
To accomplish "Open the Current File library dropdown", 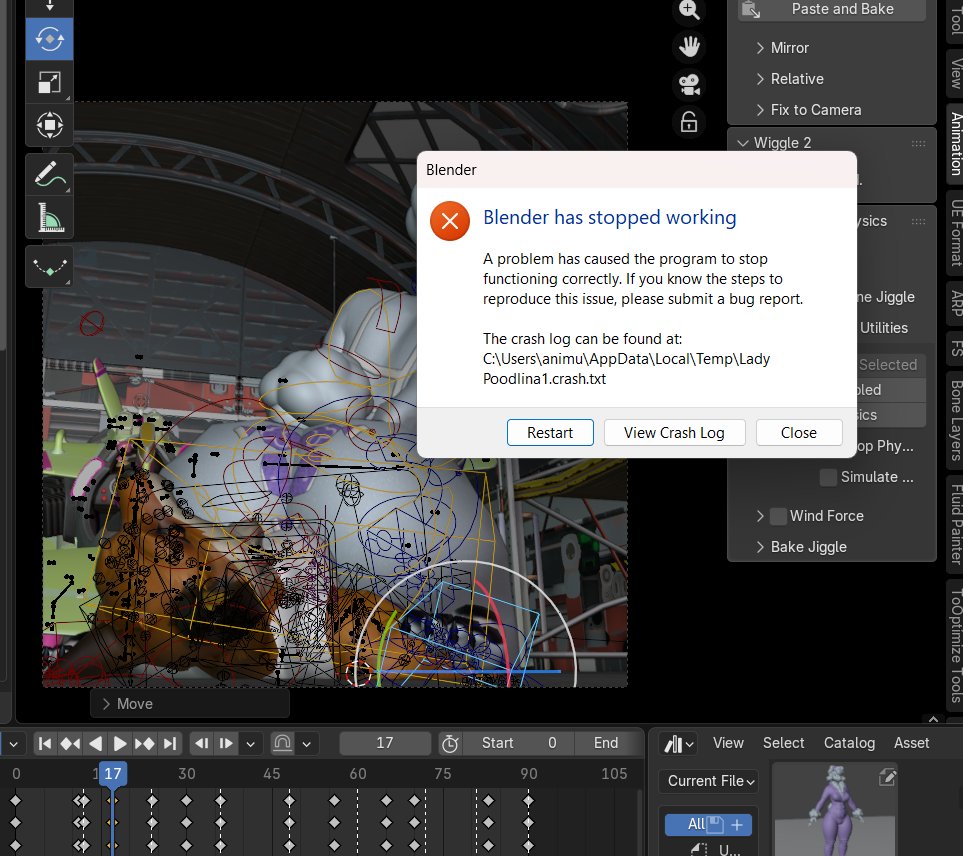I will [x=709, y=781].
